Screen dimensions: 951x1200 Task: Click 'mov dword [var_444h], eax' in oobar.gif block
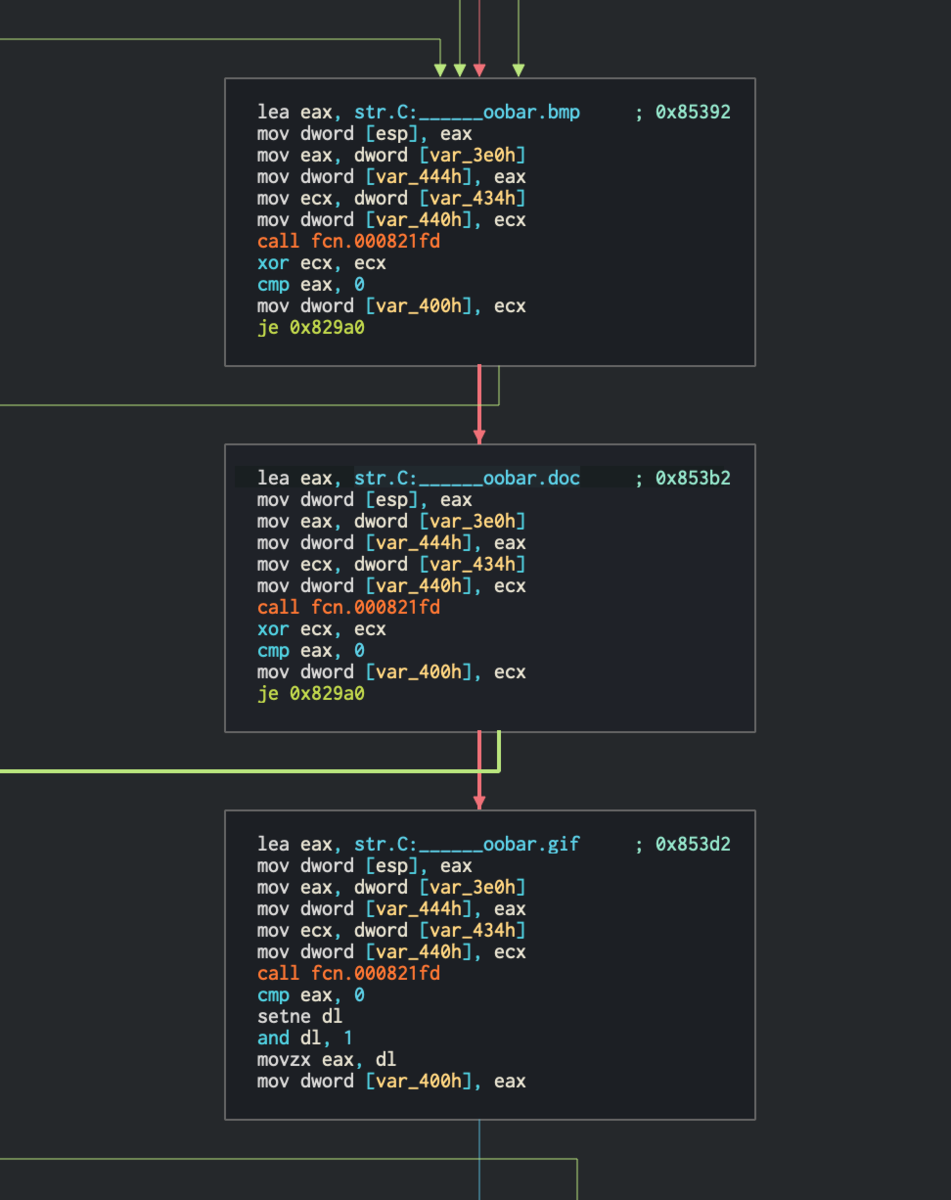coord(391,909)
